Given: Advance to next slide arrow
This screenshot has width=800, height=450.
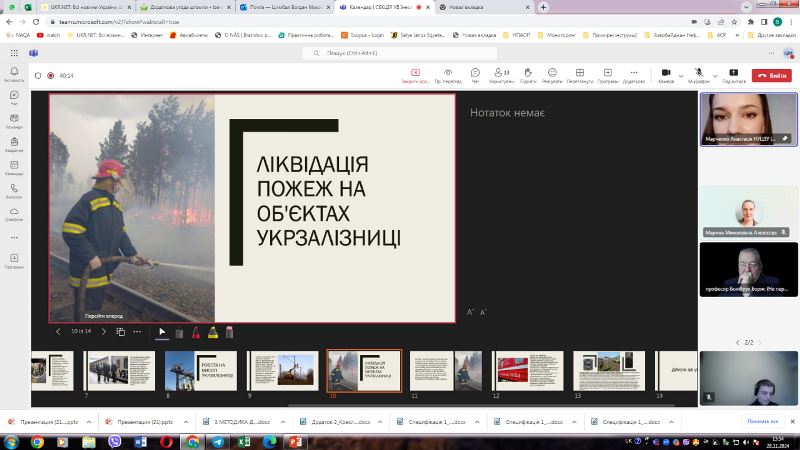Looking at the screenshot, I should pyautogui.click(x=104, y=332).
